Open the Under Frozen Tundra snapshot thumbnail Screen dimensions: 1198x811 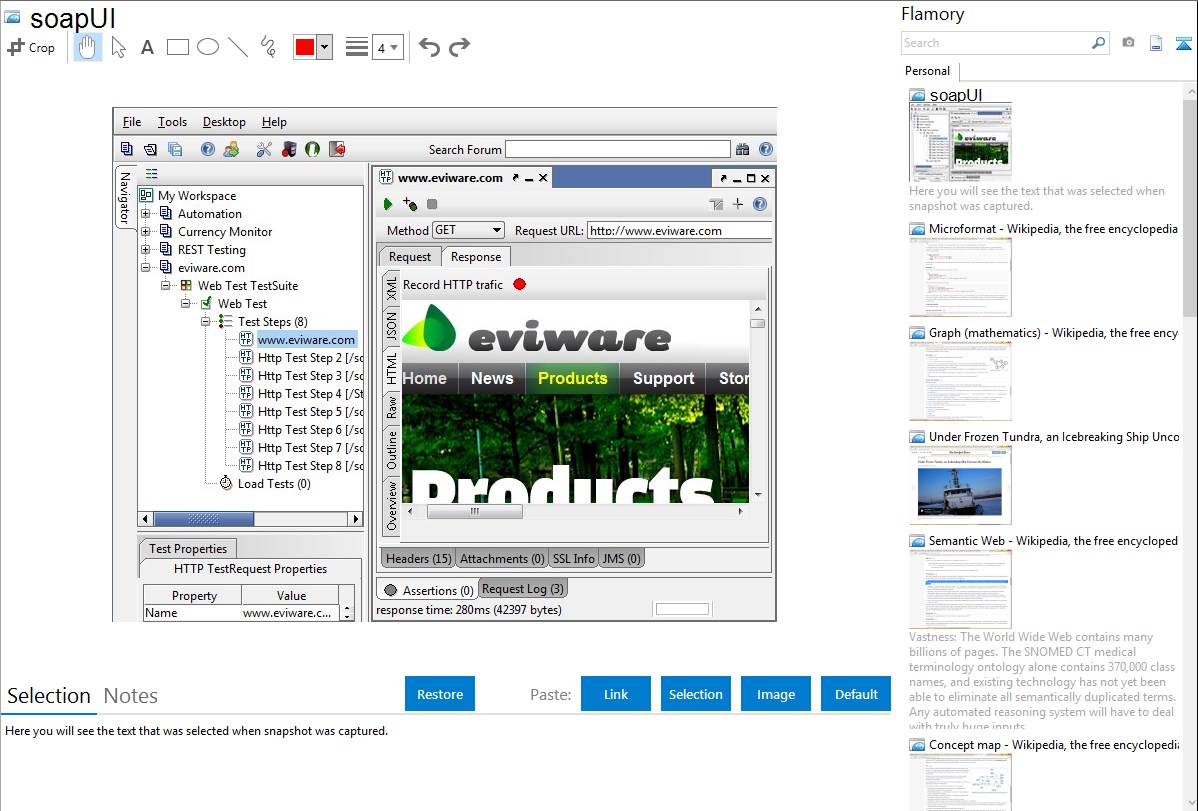pyautogui.click(x=960, y=485)
